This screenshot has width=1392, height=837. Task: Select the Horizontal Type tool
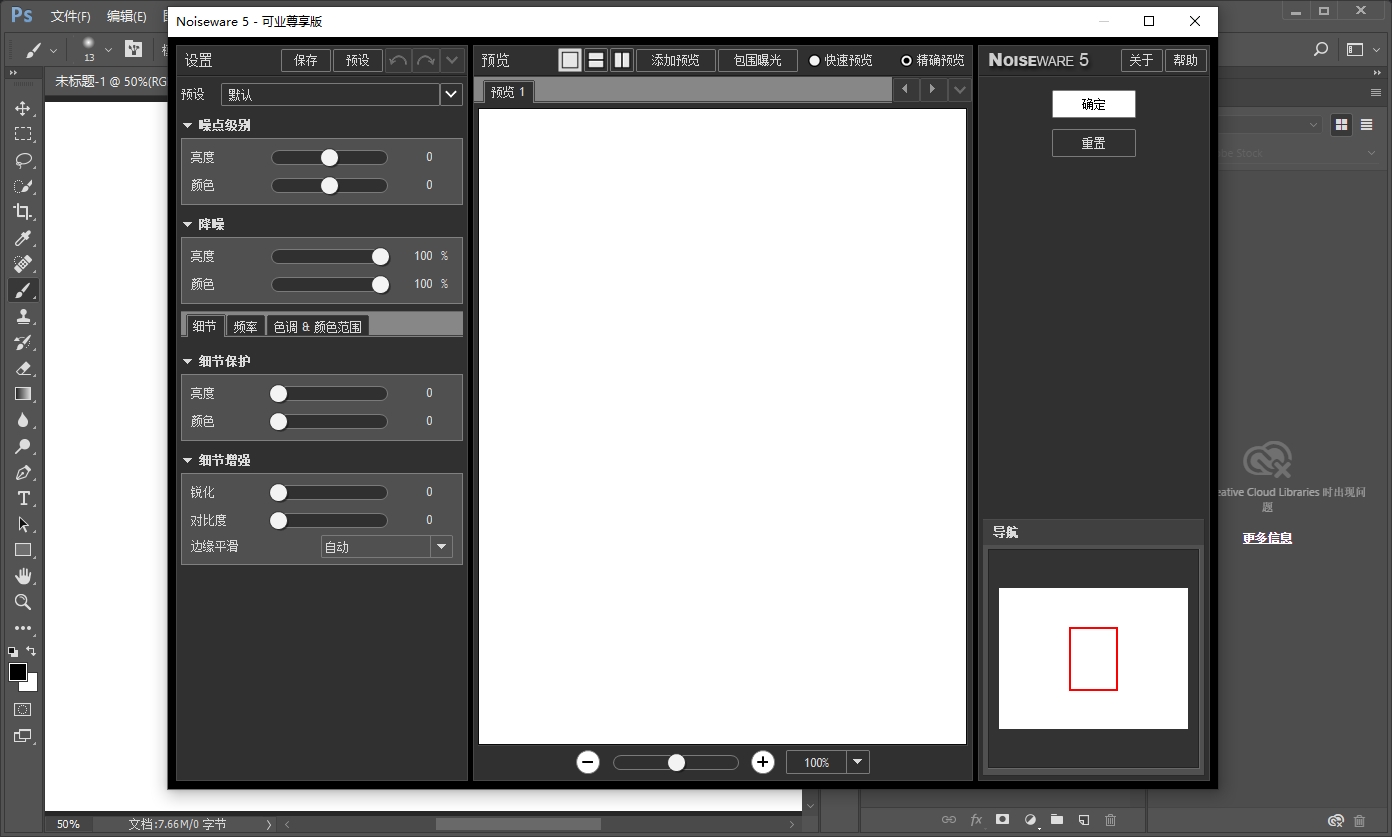[x=22, y=498]
